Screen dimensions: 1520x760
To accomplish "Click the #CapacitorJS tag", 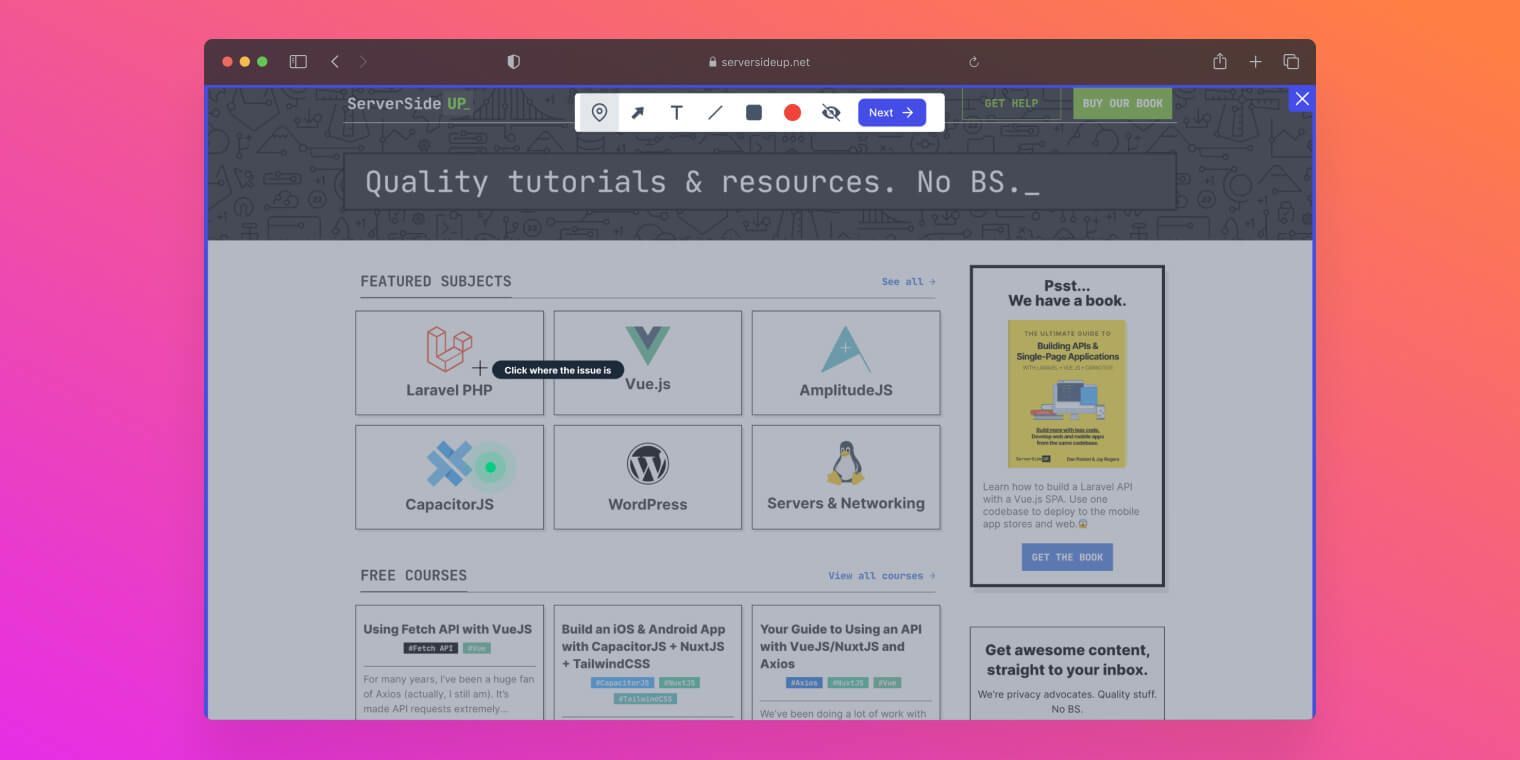I will (x=622, y=683).
